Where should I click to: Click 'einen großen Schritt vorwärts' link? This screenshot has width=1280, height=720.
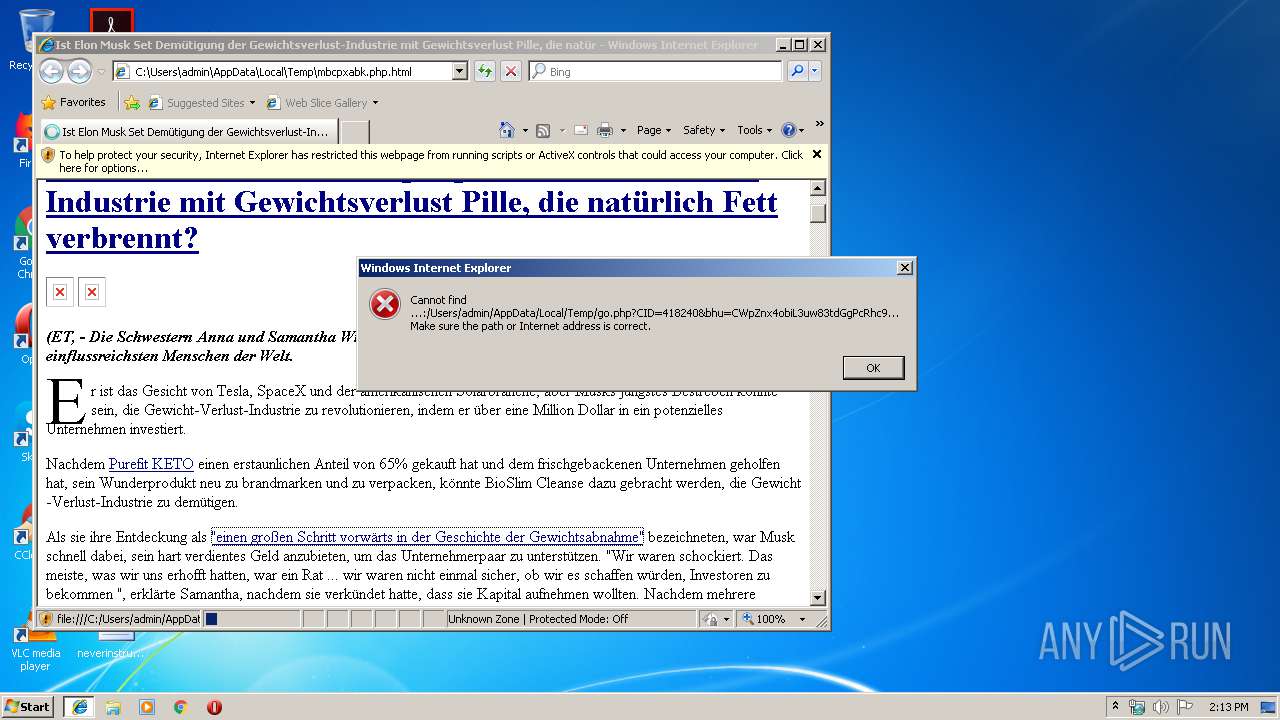click(427, 537)
